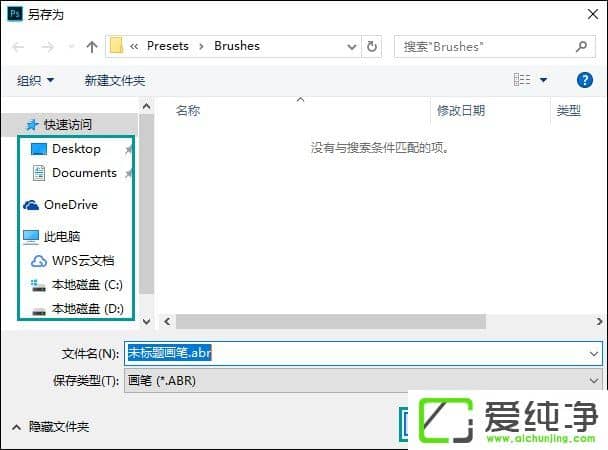Open the 组织 menu
This screenshot has width=608, height=450.
(x=36, y=80)
